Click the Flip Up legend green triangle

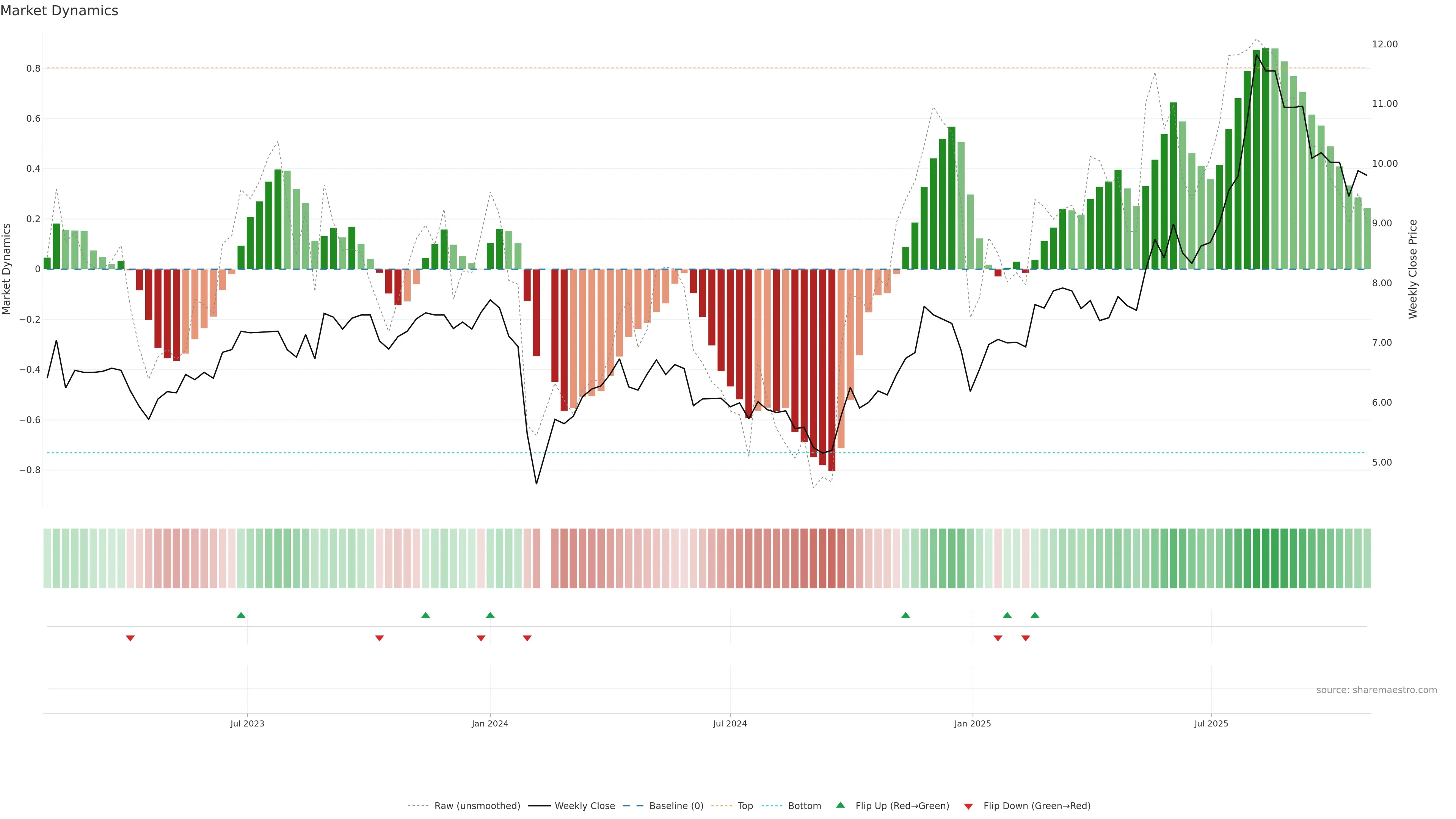(x=841, y=805)
